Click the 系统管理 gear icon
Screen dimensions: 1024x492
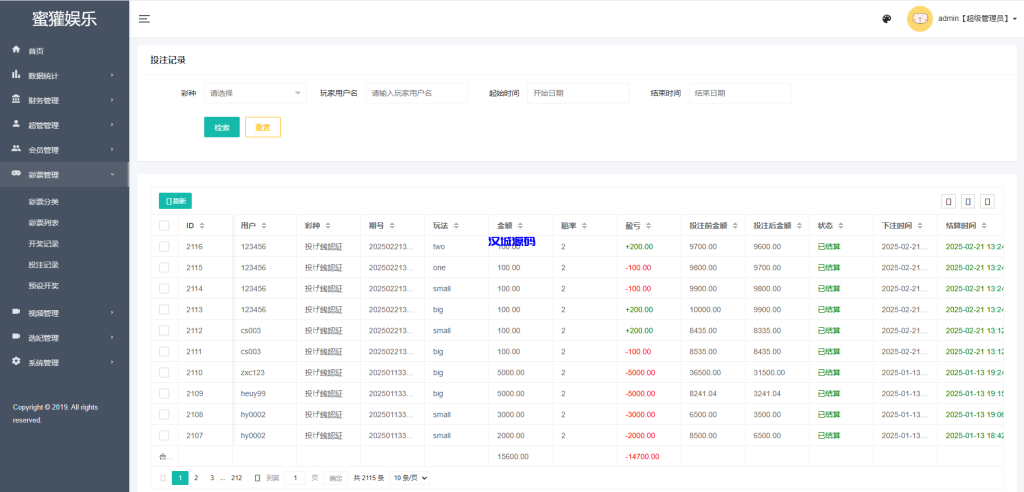(x=16, y=362)
